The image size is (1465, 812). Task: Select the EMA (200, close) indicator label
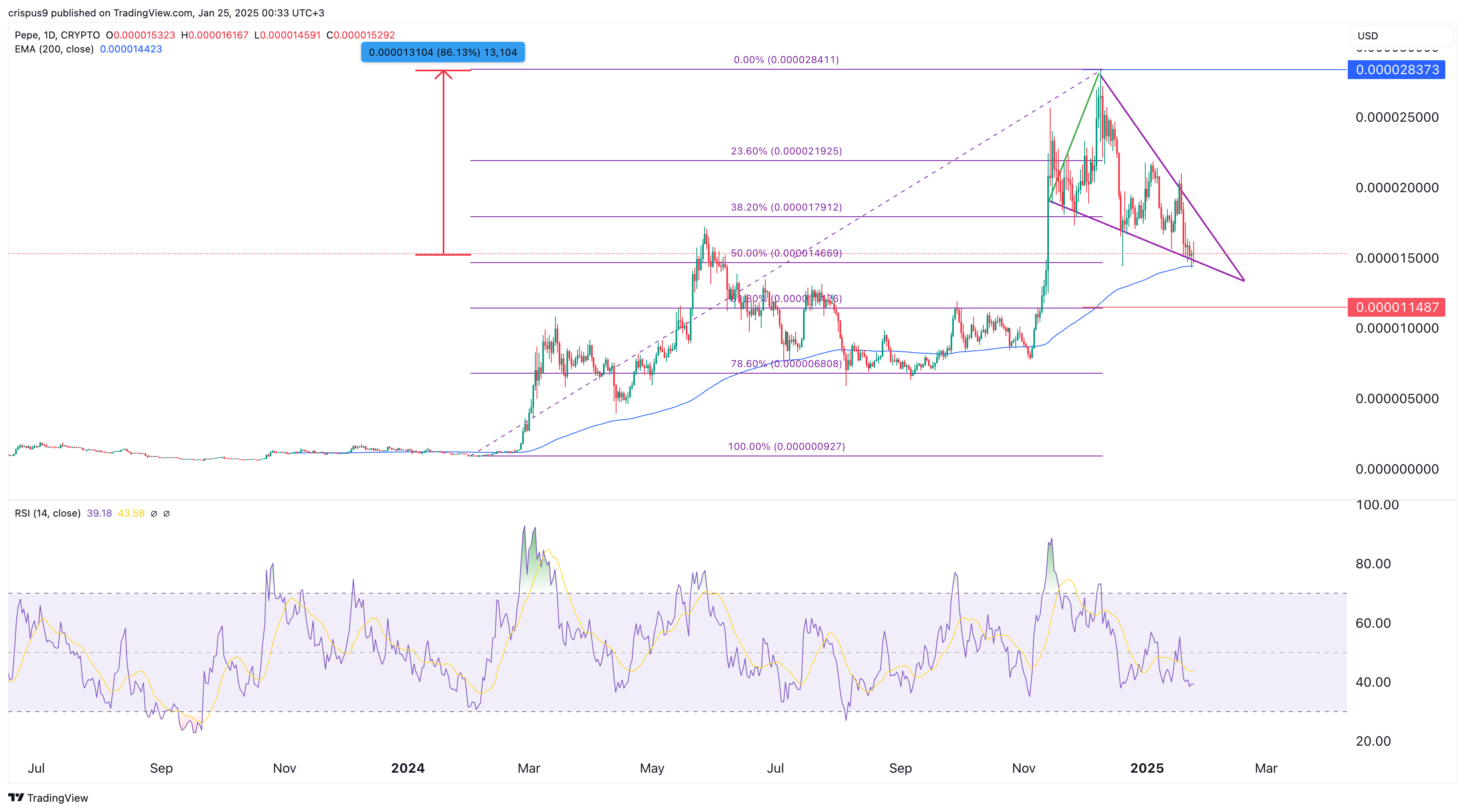point(54,49)
